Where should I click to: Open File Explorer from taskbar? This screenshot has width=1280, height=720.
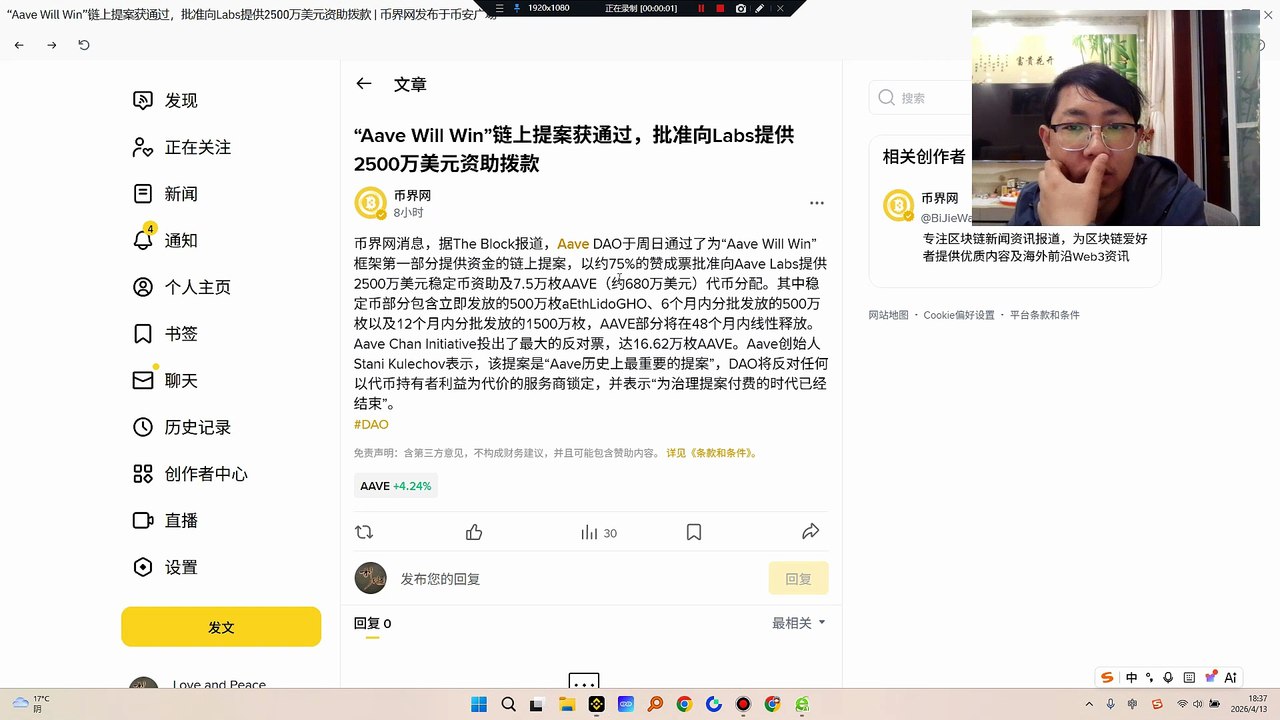567,705
